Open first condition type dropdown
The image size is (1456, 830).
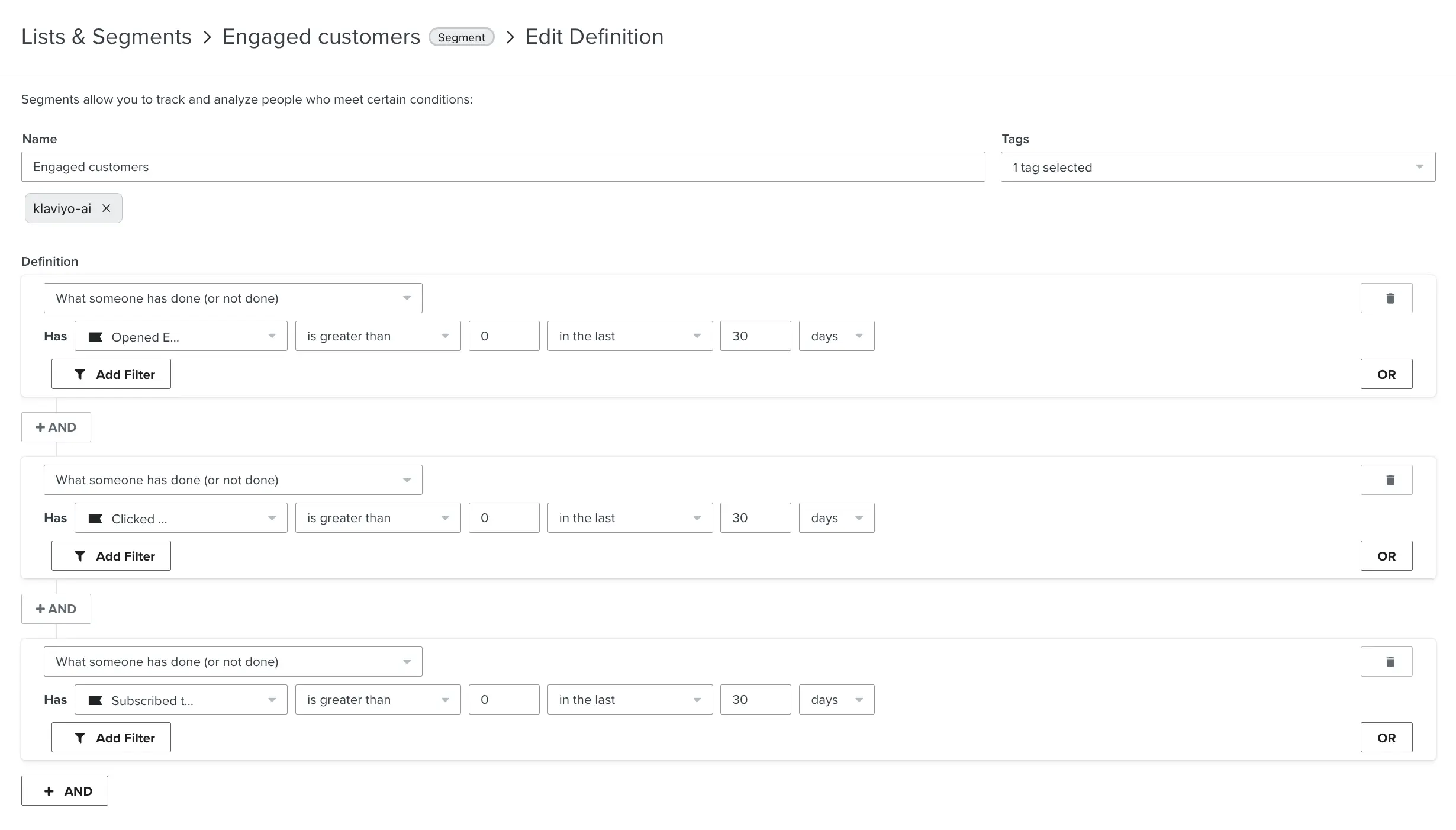[x=233, y=298]
